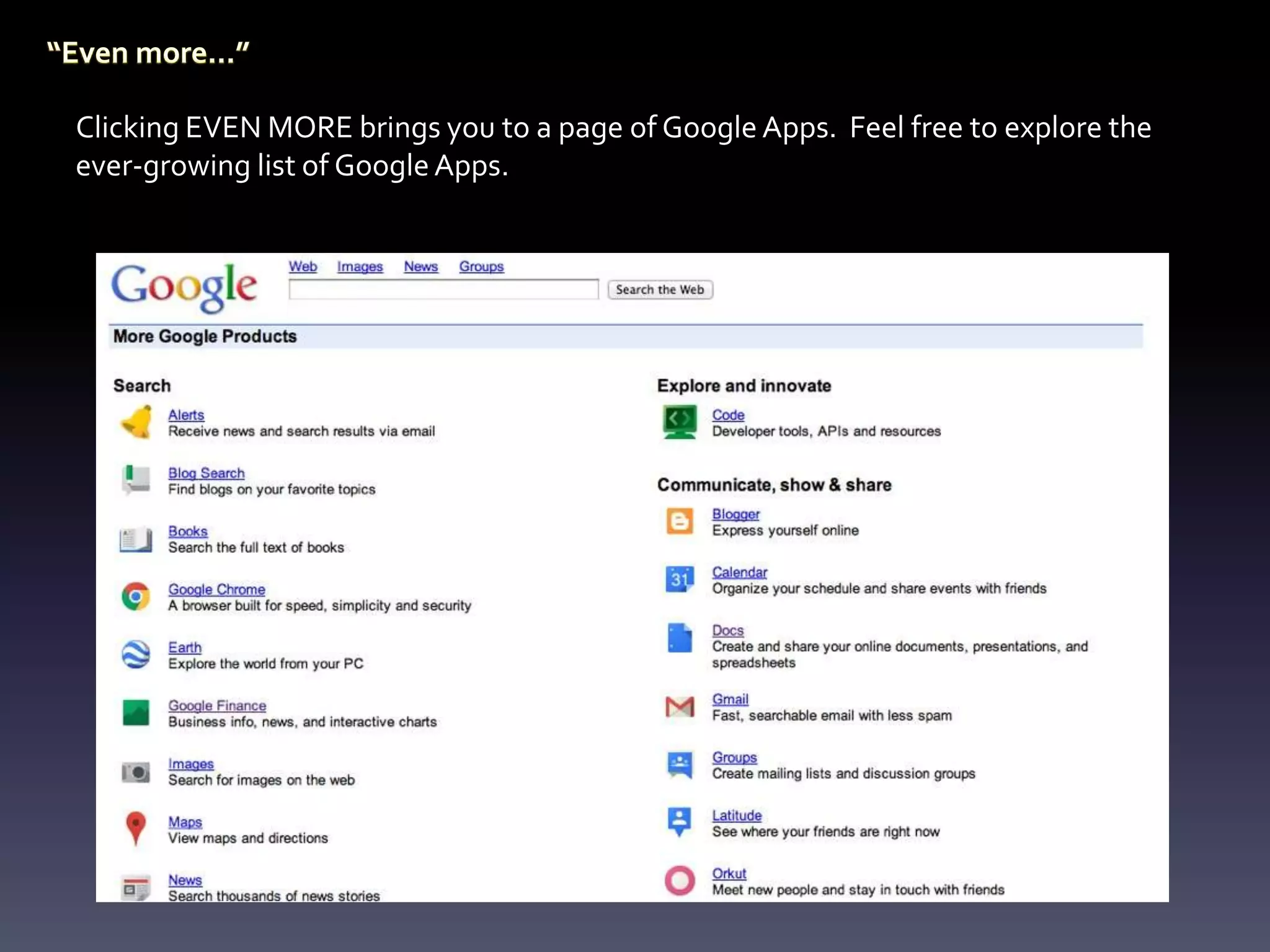
Task: Click text 'Receive news and search results via email'
Action: coord(301,431)
